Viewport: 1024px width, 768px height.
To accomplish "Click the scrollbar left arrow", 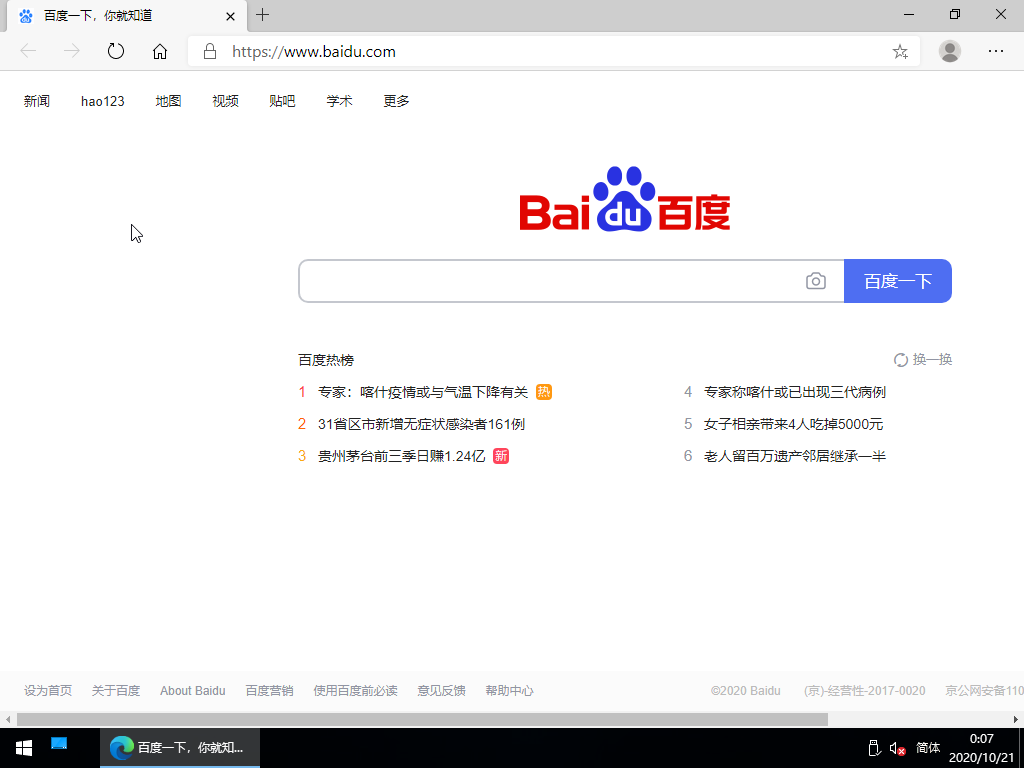I will point(8,719).
